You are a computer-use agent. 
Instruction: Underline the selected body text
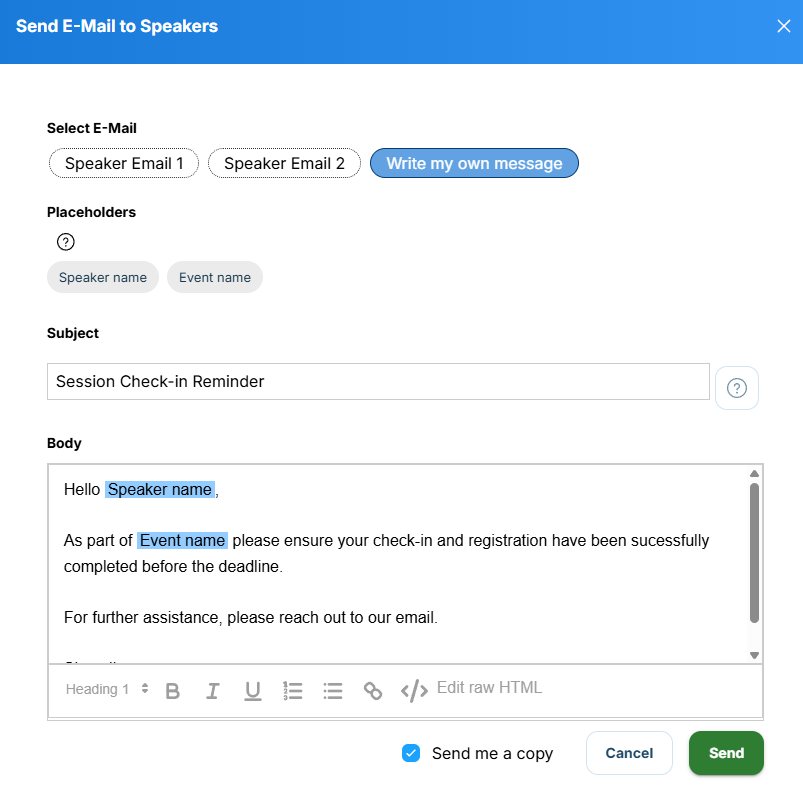(x=252, y=691)
